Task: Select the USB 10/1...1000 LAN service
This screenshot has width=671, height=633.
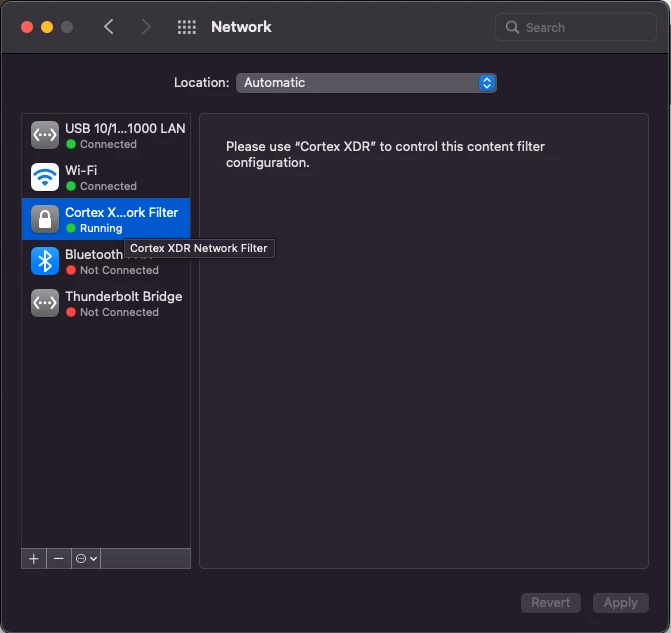Action: point(106,136)
